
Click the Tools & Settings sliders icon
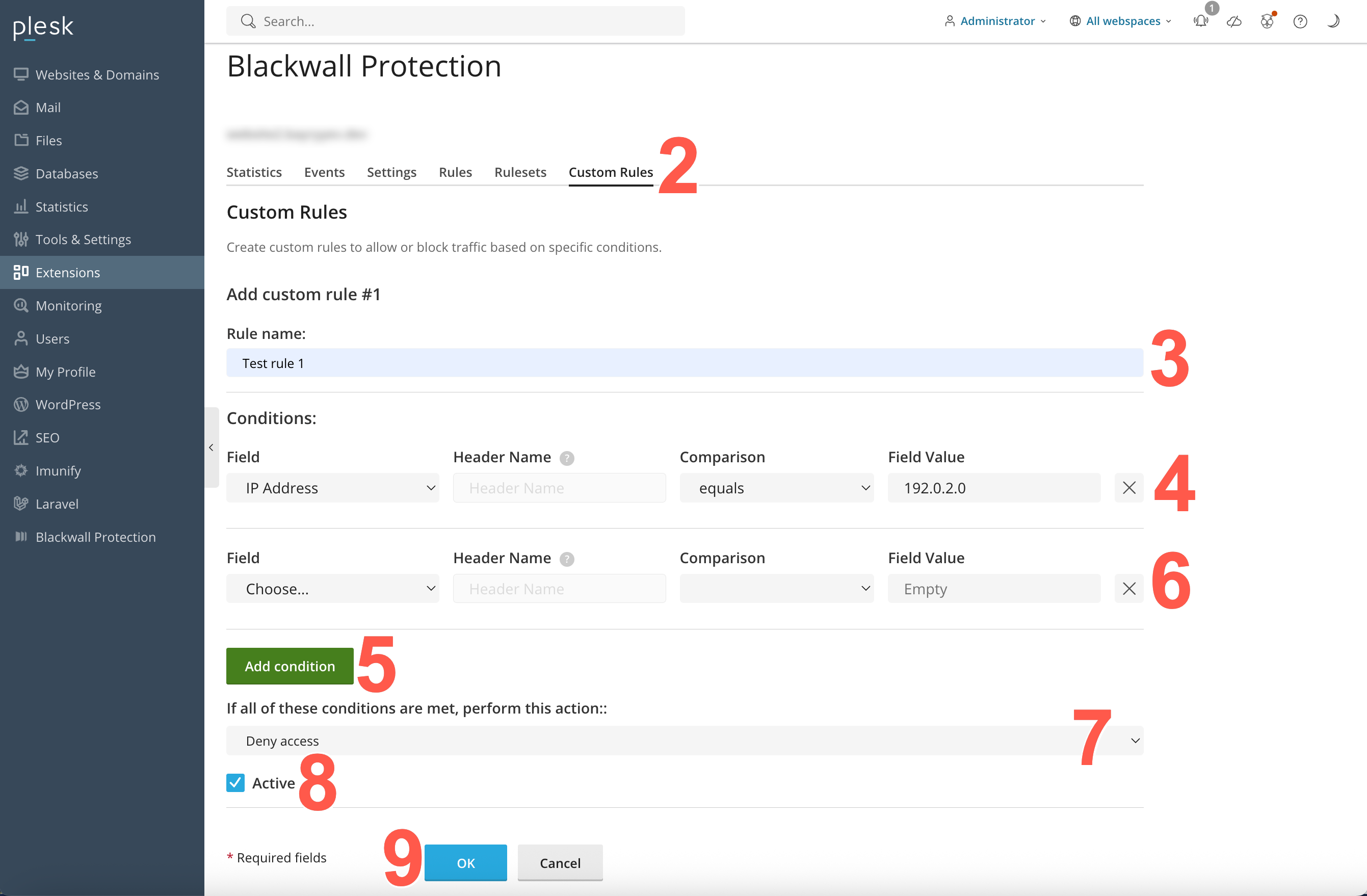pos(21,240)
